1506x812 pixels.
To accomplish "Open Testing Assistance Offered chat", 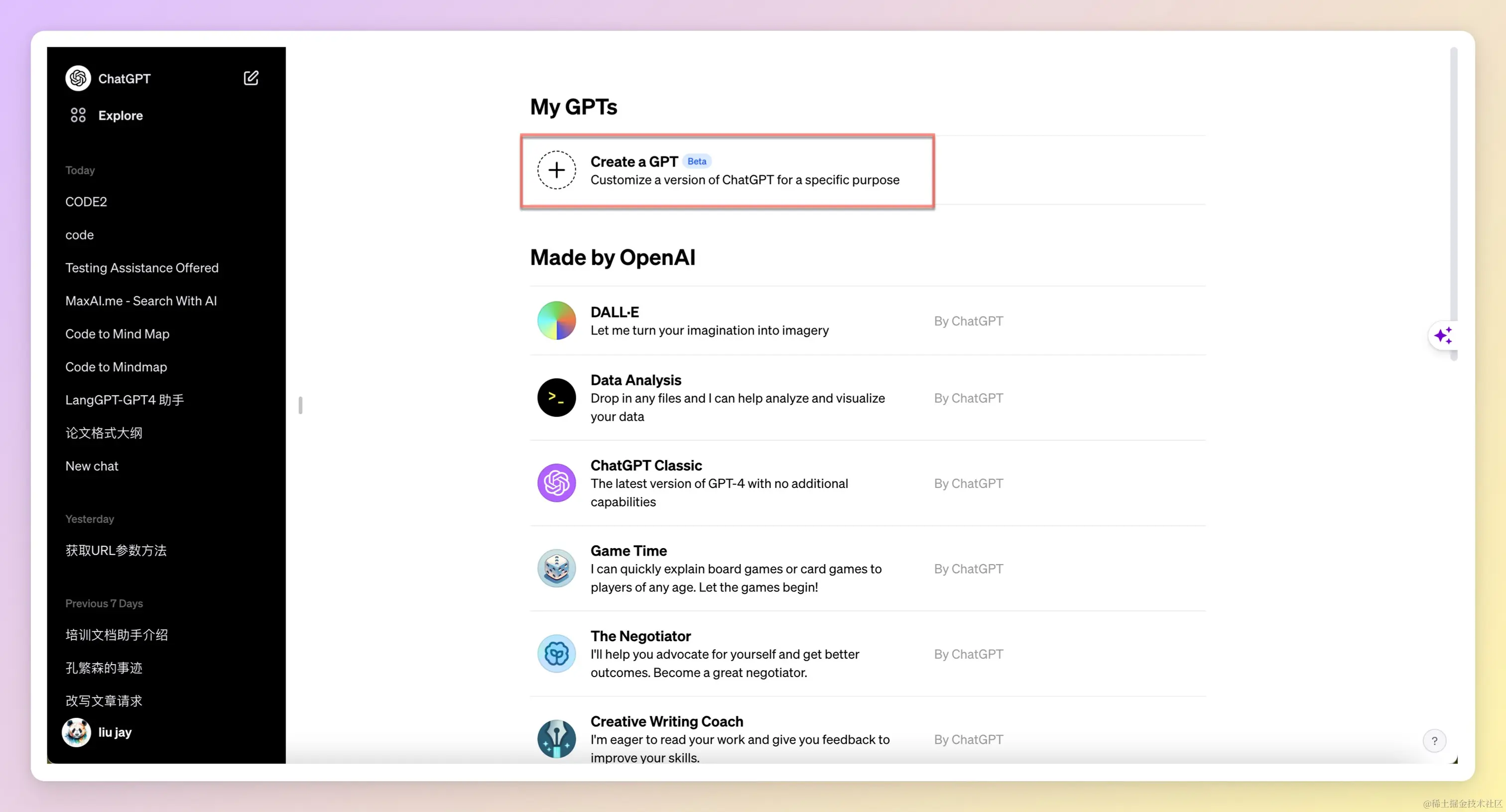I will pyautogui.click(x=141, y=268).
